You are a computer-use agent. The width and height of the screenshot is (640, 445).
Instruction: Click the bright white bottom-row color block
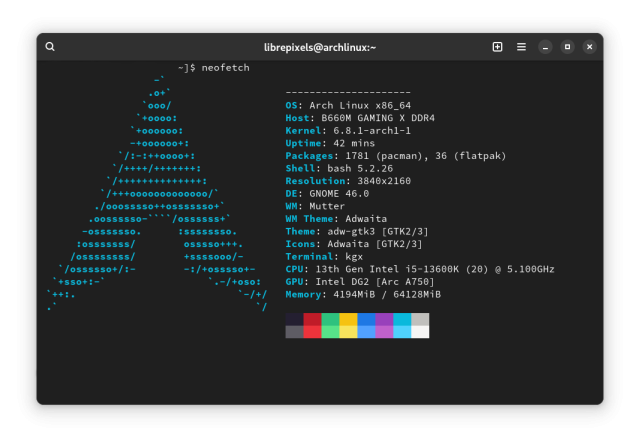click(420, 332)
